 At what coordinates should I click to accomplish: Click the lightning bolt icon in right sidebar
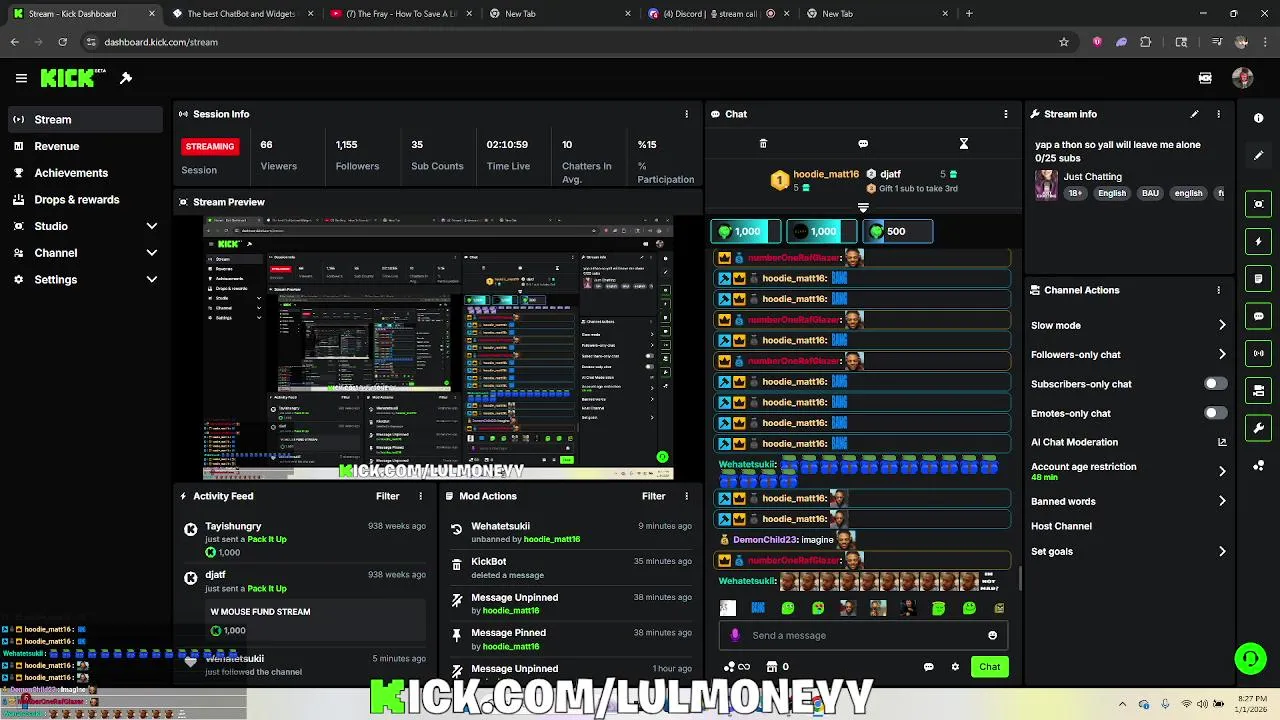point(1259,241)
